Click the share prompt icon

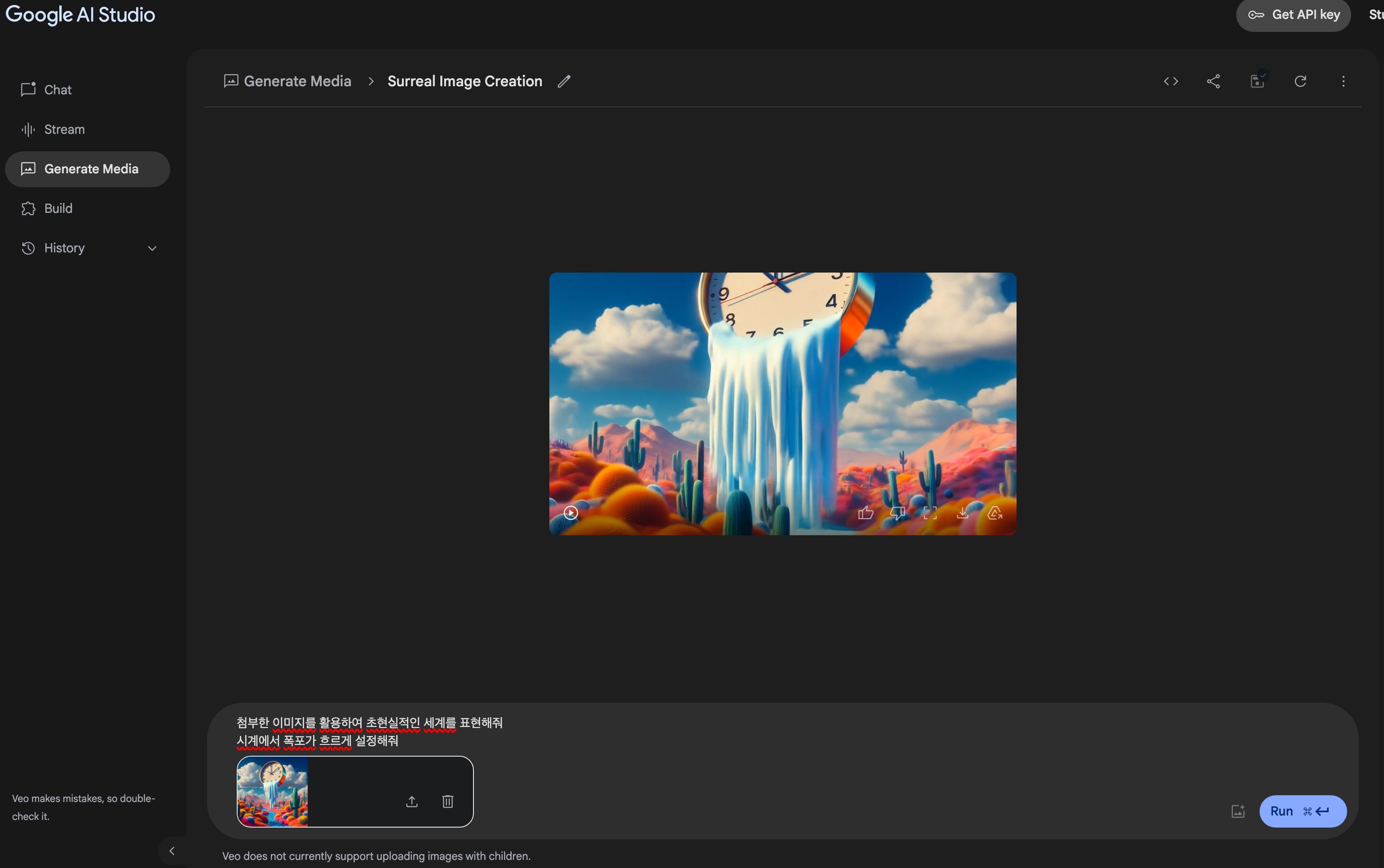tap(1213, 82)
